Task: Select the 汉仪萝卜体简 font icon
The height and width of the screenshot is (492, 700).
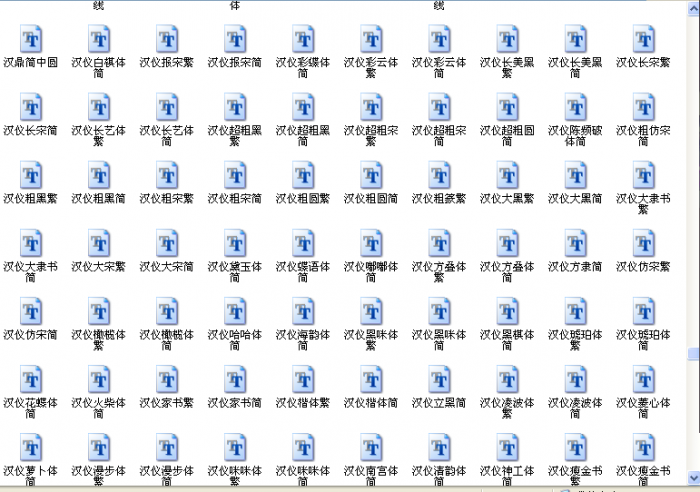Action: pyautogui.click(x=31, y=448)
